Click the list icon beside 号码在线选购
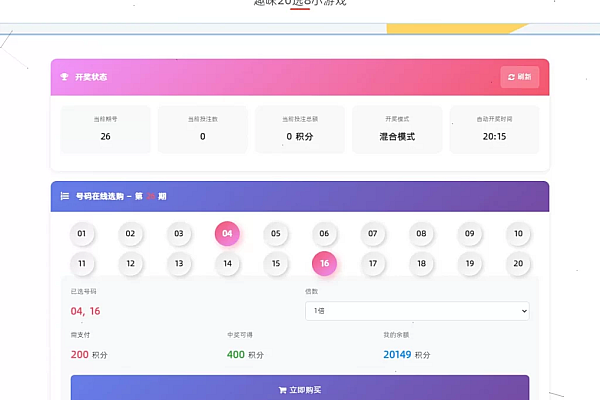Viewport: 600px width, 400px height. (x=65, y=196)
